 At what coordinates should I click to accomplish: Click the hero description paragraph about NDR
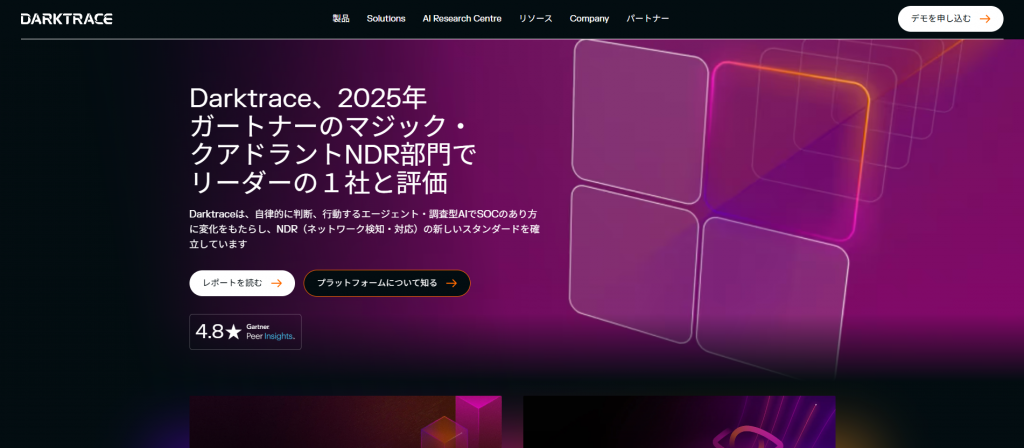pos(364,229)
